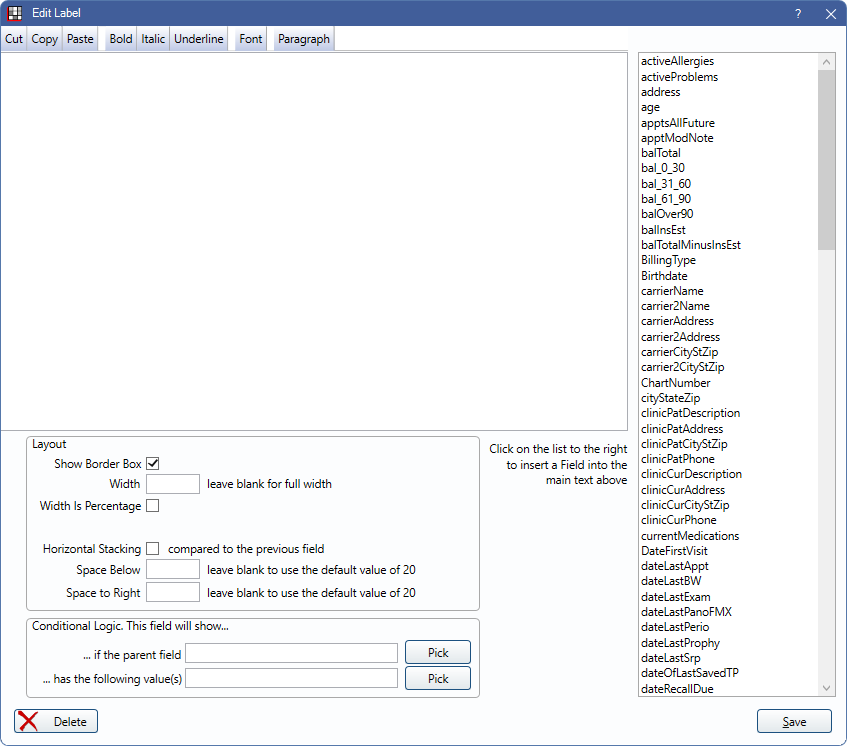
Task: Enable the Width Is Percentage checkbox
Action: coord(153,505)
